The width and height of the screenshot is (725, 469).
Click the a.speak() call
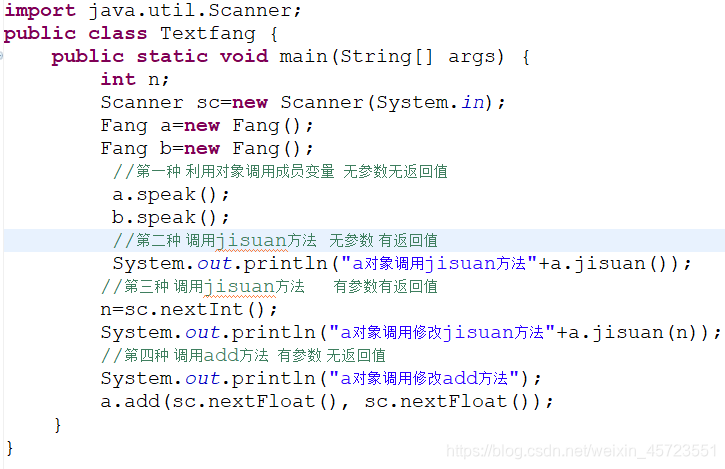171,195
